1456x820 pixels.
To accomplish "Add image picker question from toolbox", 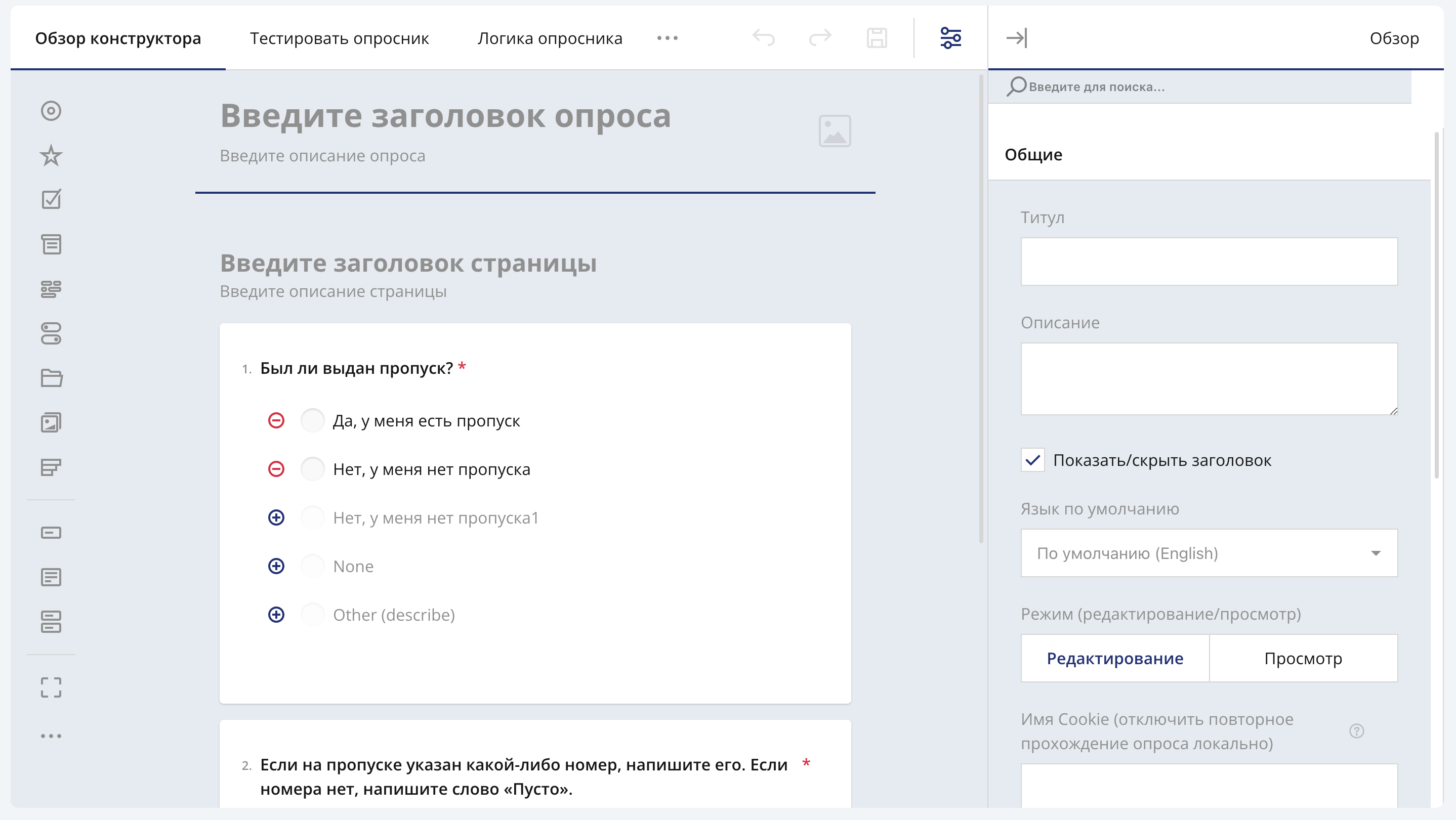I will click(51, 422).
